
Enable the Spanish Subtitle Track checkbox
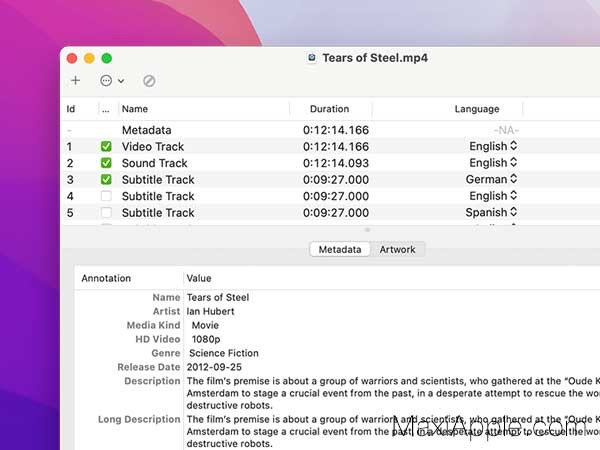pyautogui.click(x=106, y=212)
